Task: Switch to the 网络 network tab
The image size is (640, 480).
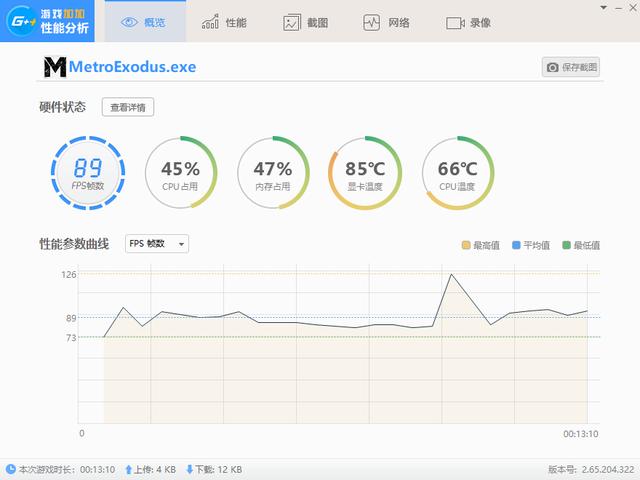Action: [386, 22]
